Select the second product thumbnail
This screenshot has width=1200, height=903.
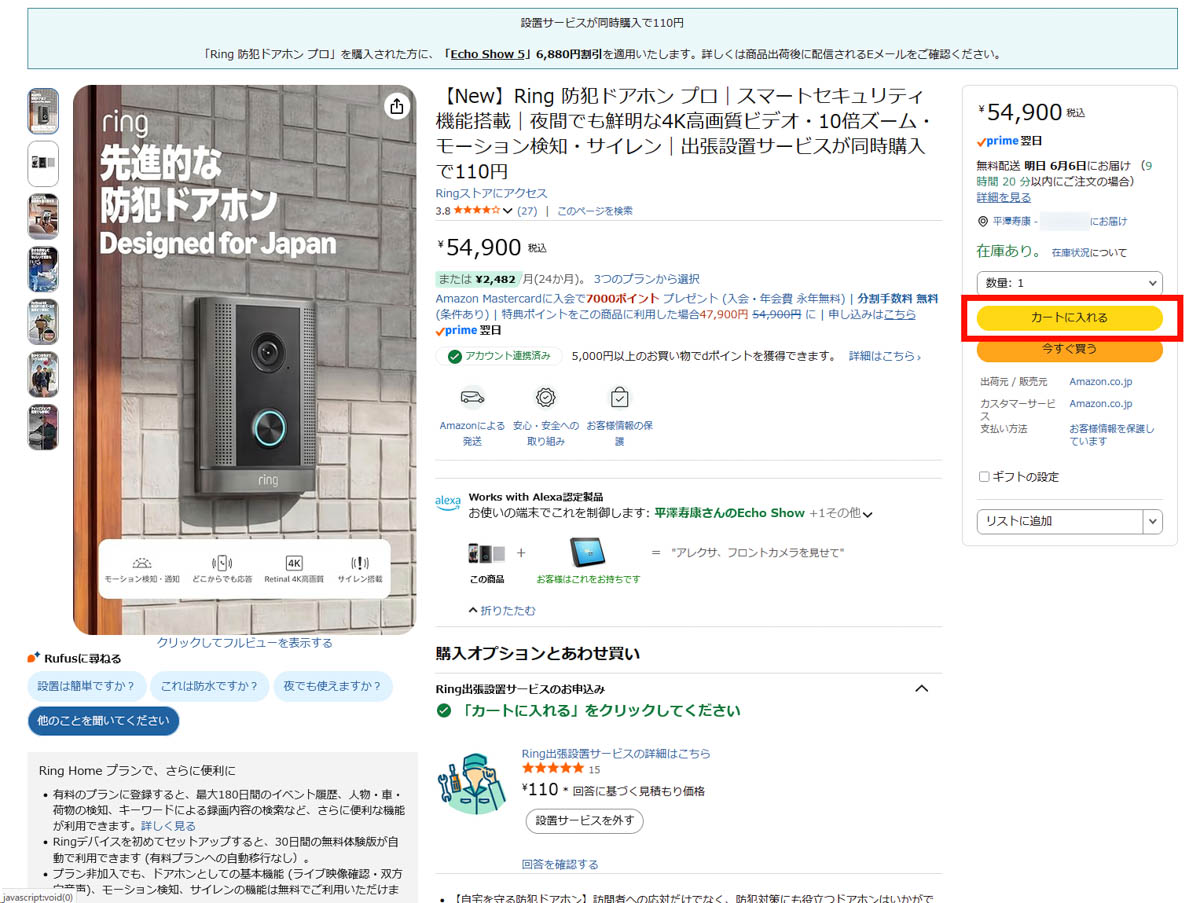click(x=43, y=164)
